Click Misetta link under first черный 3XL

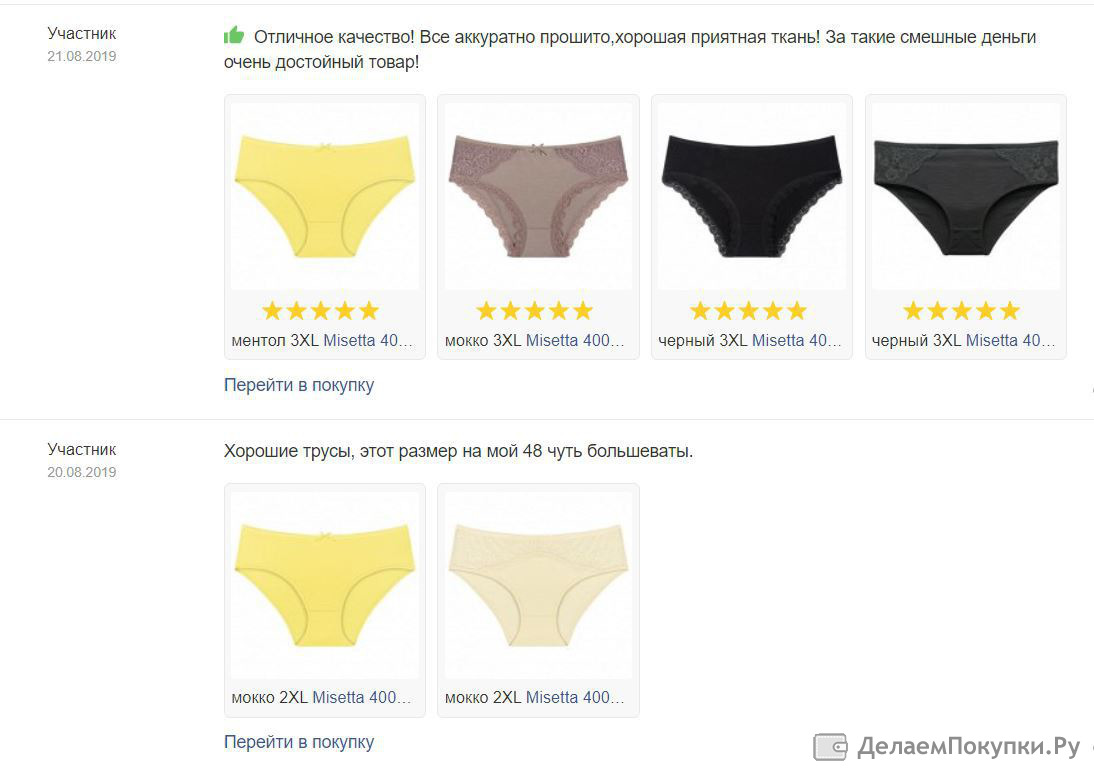click(797, 341)
